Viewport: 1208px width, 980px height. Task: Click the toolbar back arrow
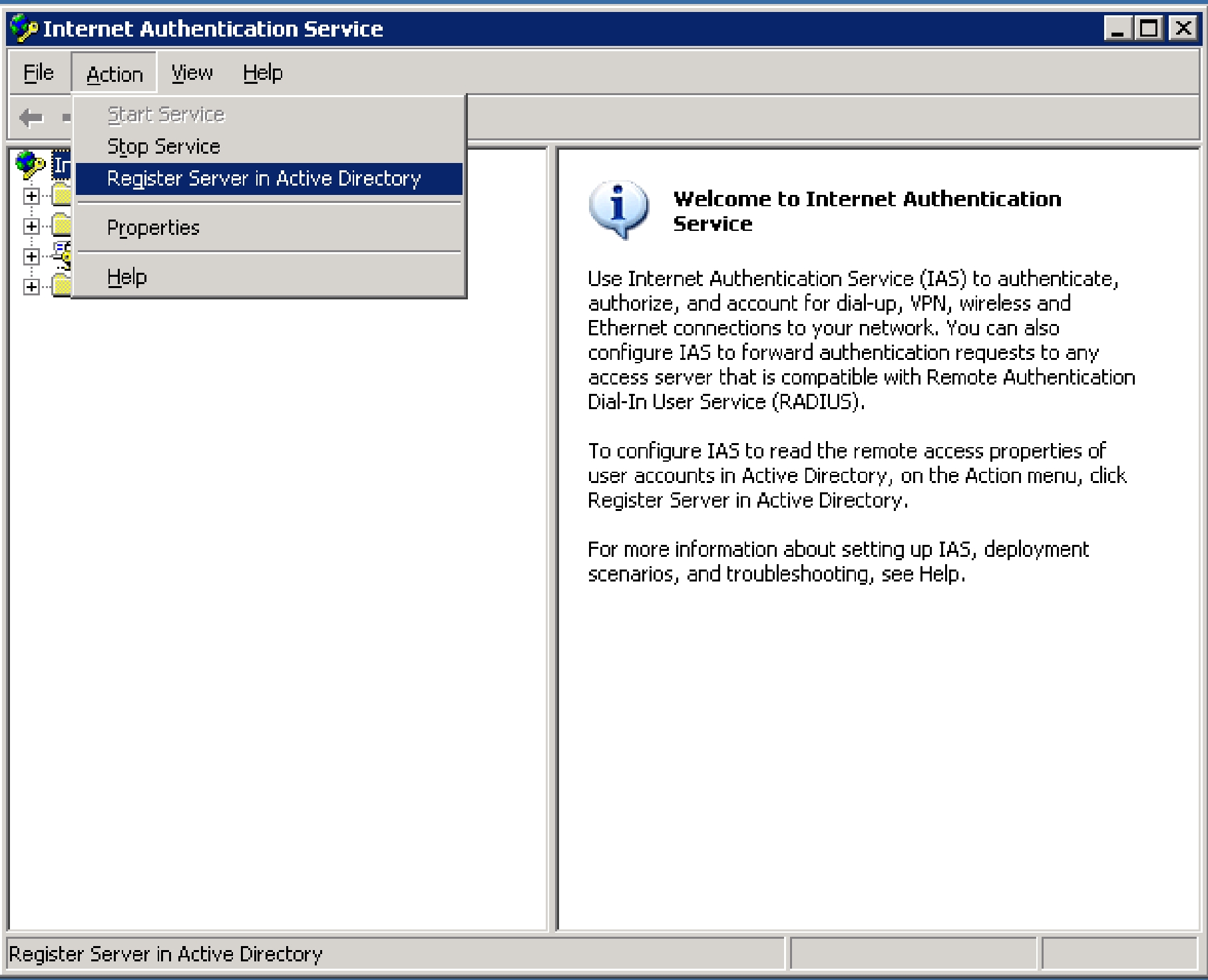click(31, 118)
